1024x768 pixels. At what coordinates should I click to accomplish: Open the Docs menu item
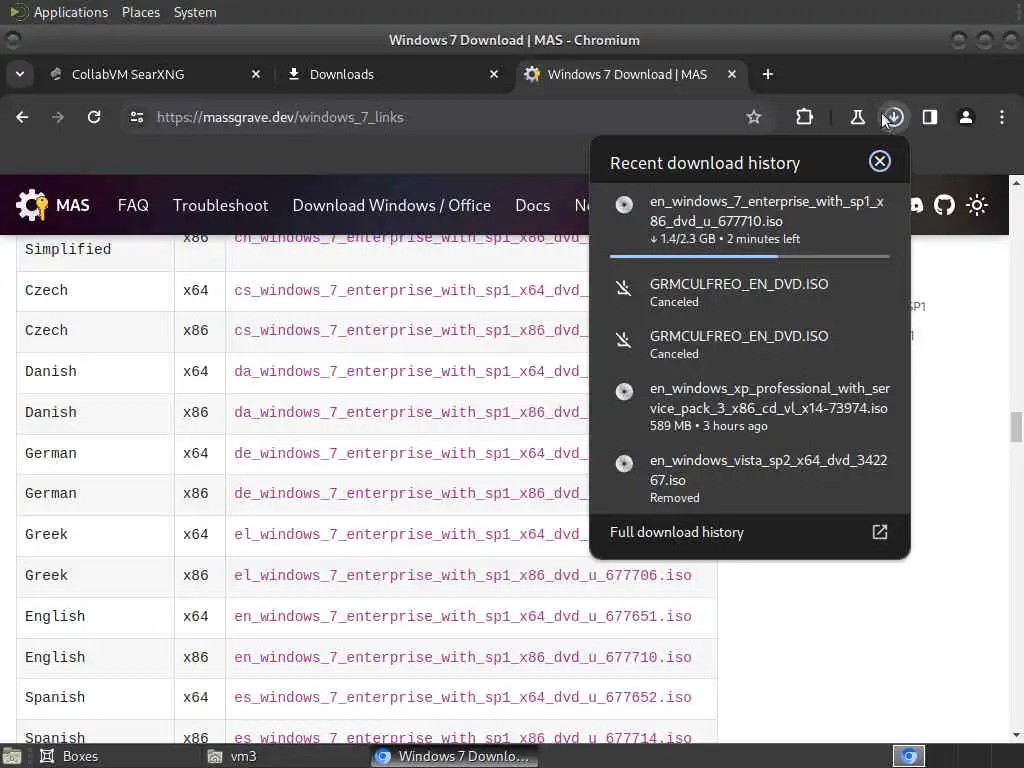click(x=532, y=205)
